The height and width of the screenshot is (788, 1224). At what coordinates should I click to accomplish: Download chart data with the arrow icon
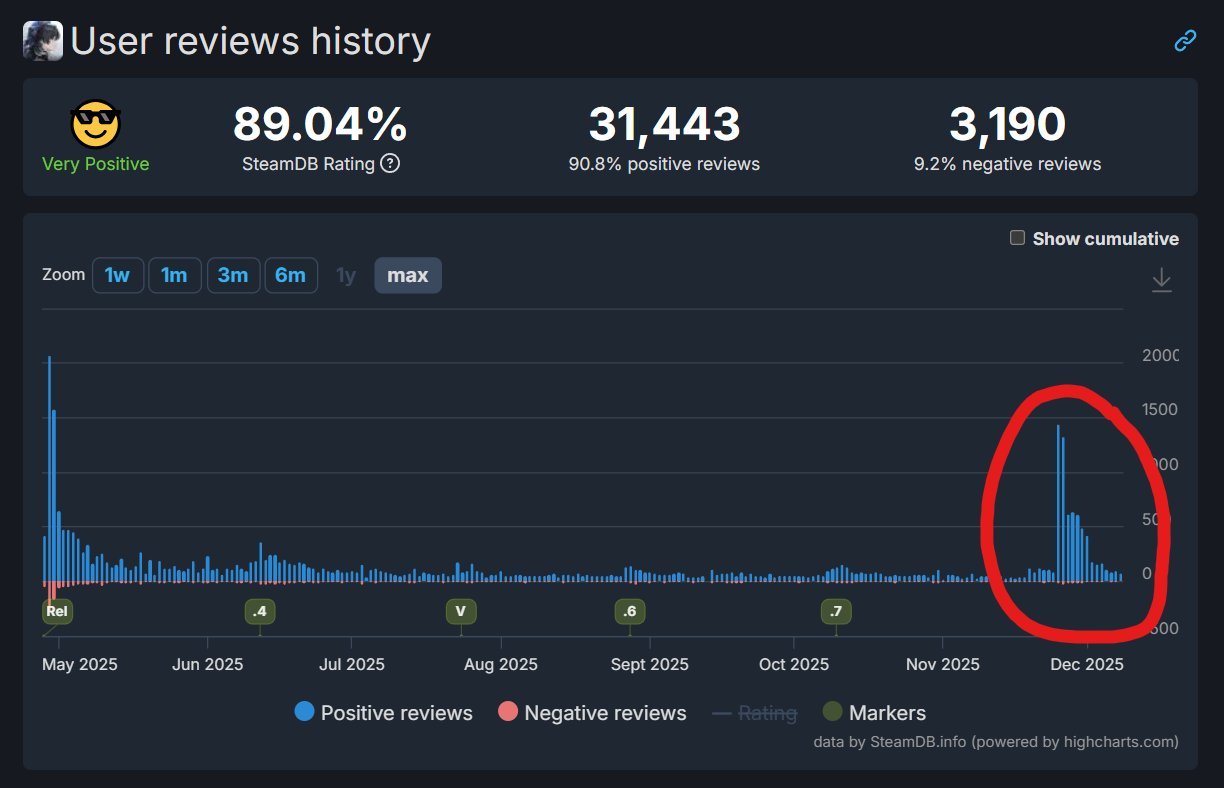tap(1161, 279)
